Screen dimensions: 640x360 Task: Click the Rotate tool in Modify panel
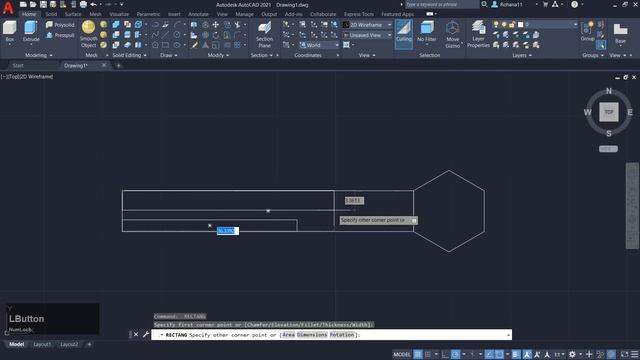tap(216, 35)
